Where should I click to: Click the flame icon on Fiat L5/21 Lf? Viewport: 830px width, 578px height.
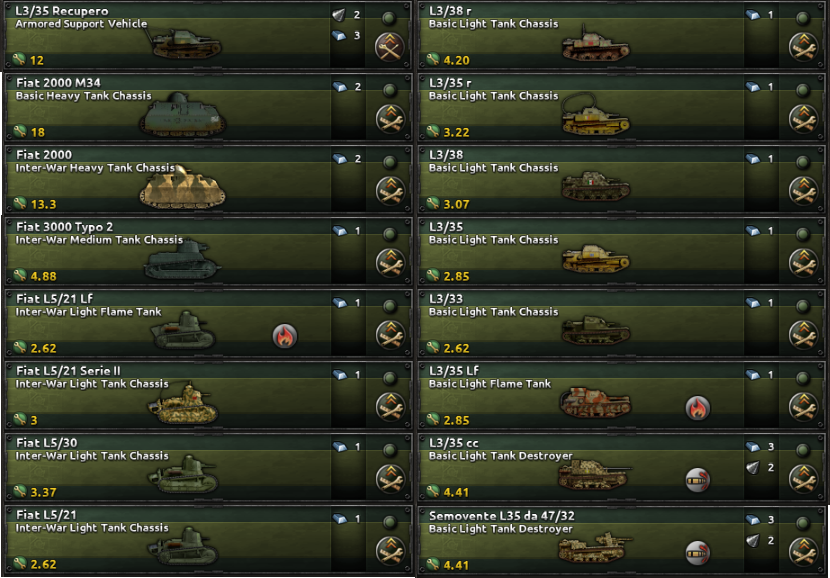pos(285,336)
